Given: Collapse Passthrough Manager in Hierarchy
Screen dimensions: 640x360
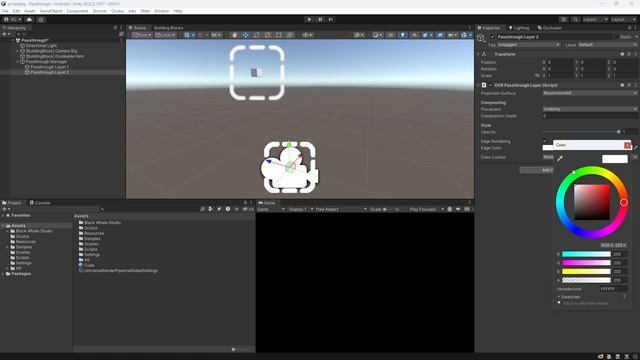Looking at the screenshot, I should coord(18,62).
